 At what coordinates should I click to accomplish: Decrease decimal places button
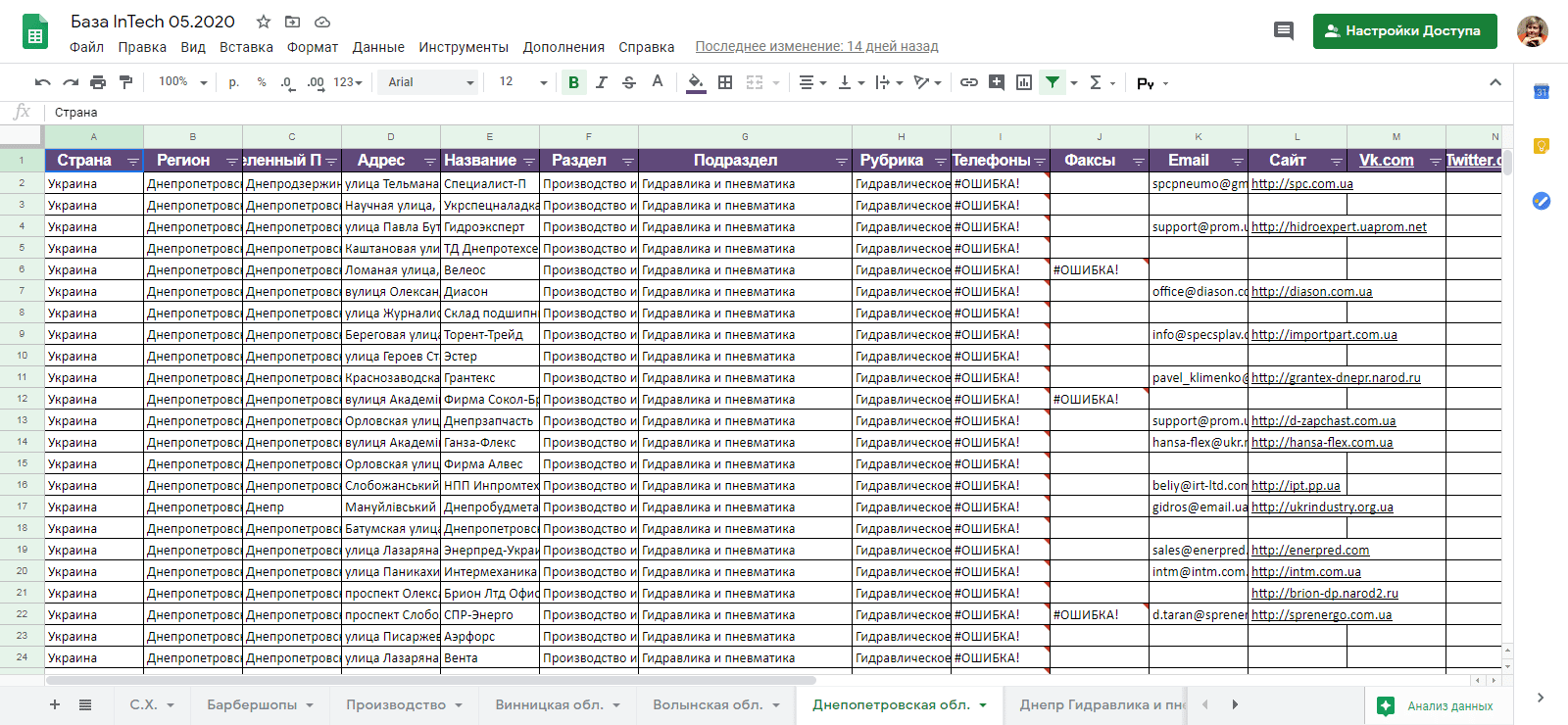[287, 82]
